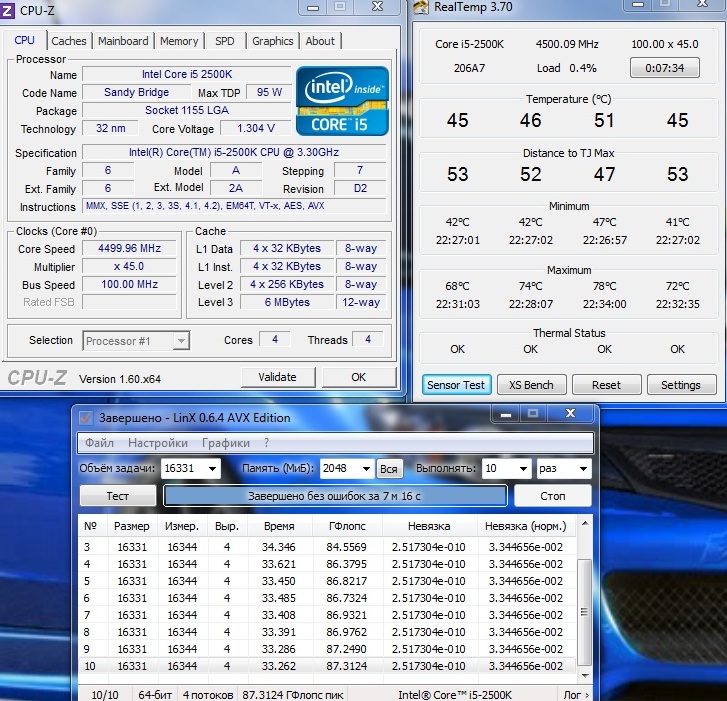This screenshot has width=727, height=701.
Task: Open the Graphics tab in CPU-Z
Action: click(x=273, y=41)
